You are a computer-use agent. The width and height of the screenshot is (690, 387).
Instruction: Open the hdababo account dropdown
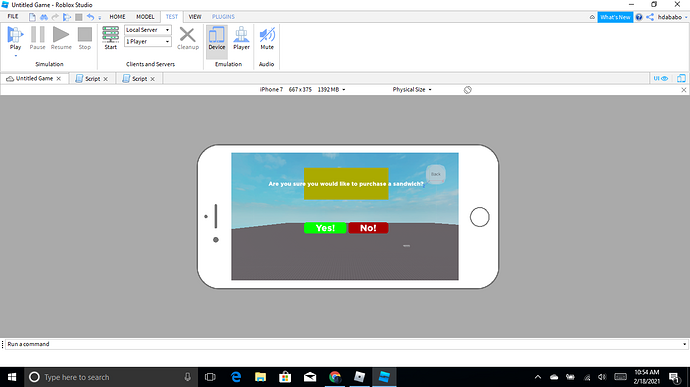672,17
